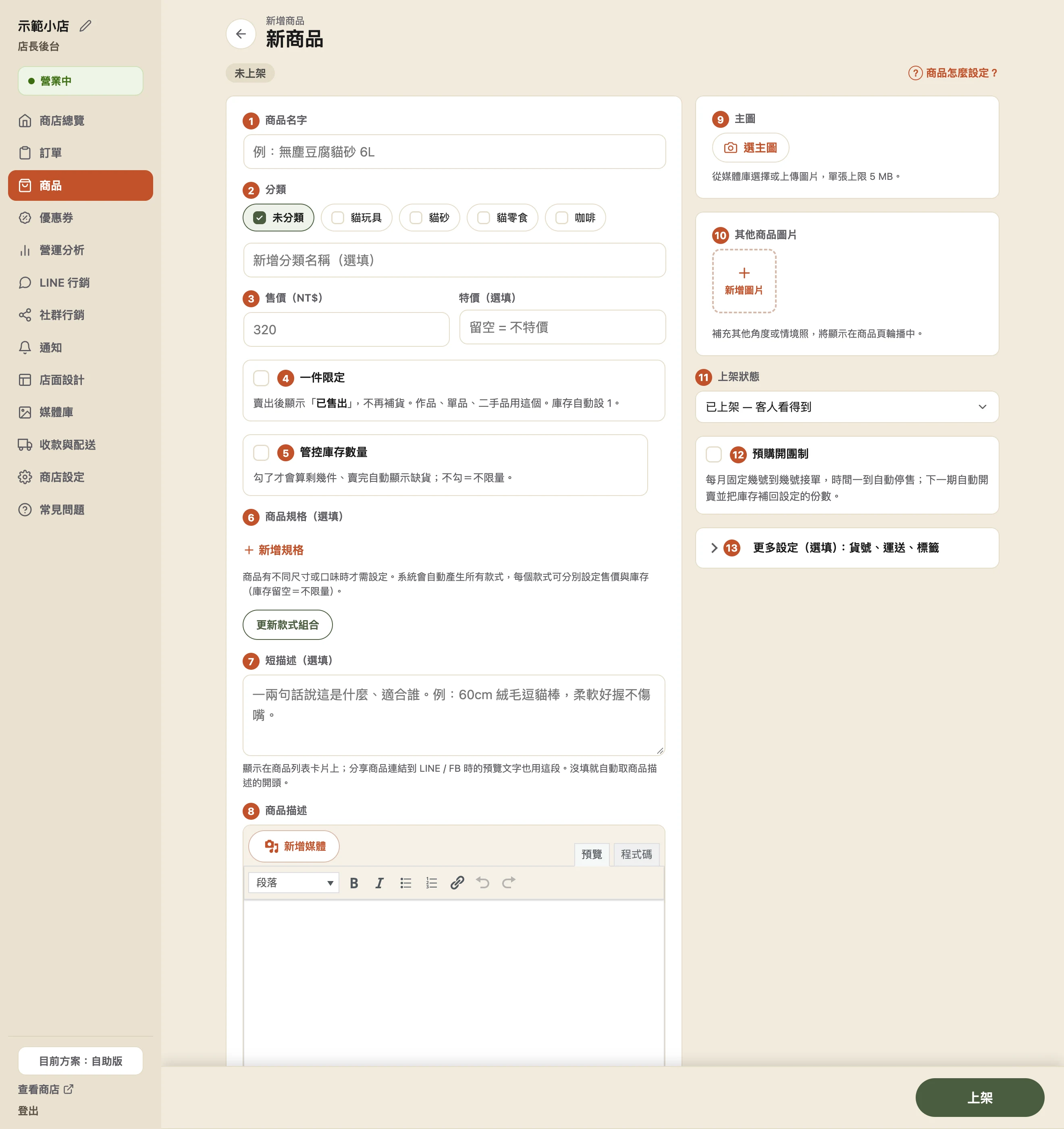This screenshot has width=1064, height=1129.
Task: Open 營運分析 in the sidebar
Action: [81, 250]
